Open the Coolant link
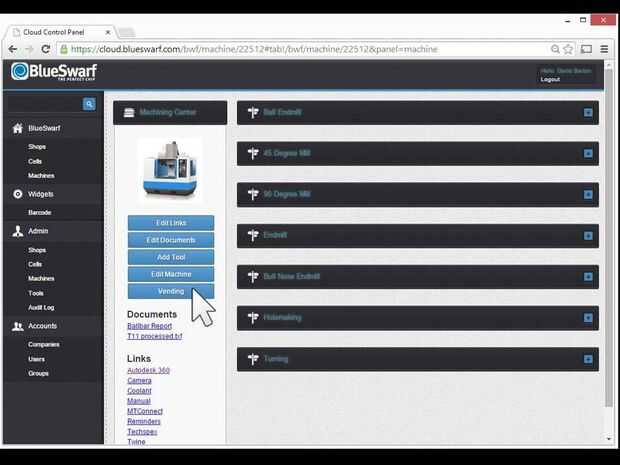Viewport: 620px width, 465px height. [x=139, y=391]
